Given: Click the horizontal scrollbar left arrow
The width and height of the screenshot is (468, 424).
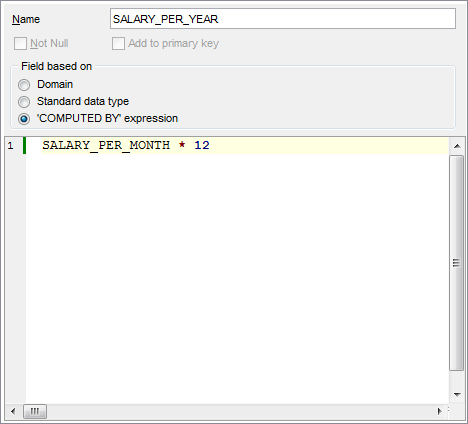Looking at the screenshot, I should click(13, 411).
